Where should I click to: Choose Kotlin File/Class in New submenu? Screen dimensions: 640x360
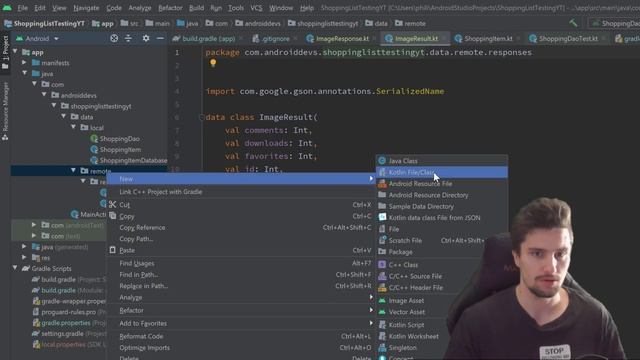pos(442,172)
